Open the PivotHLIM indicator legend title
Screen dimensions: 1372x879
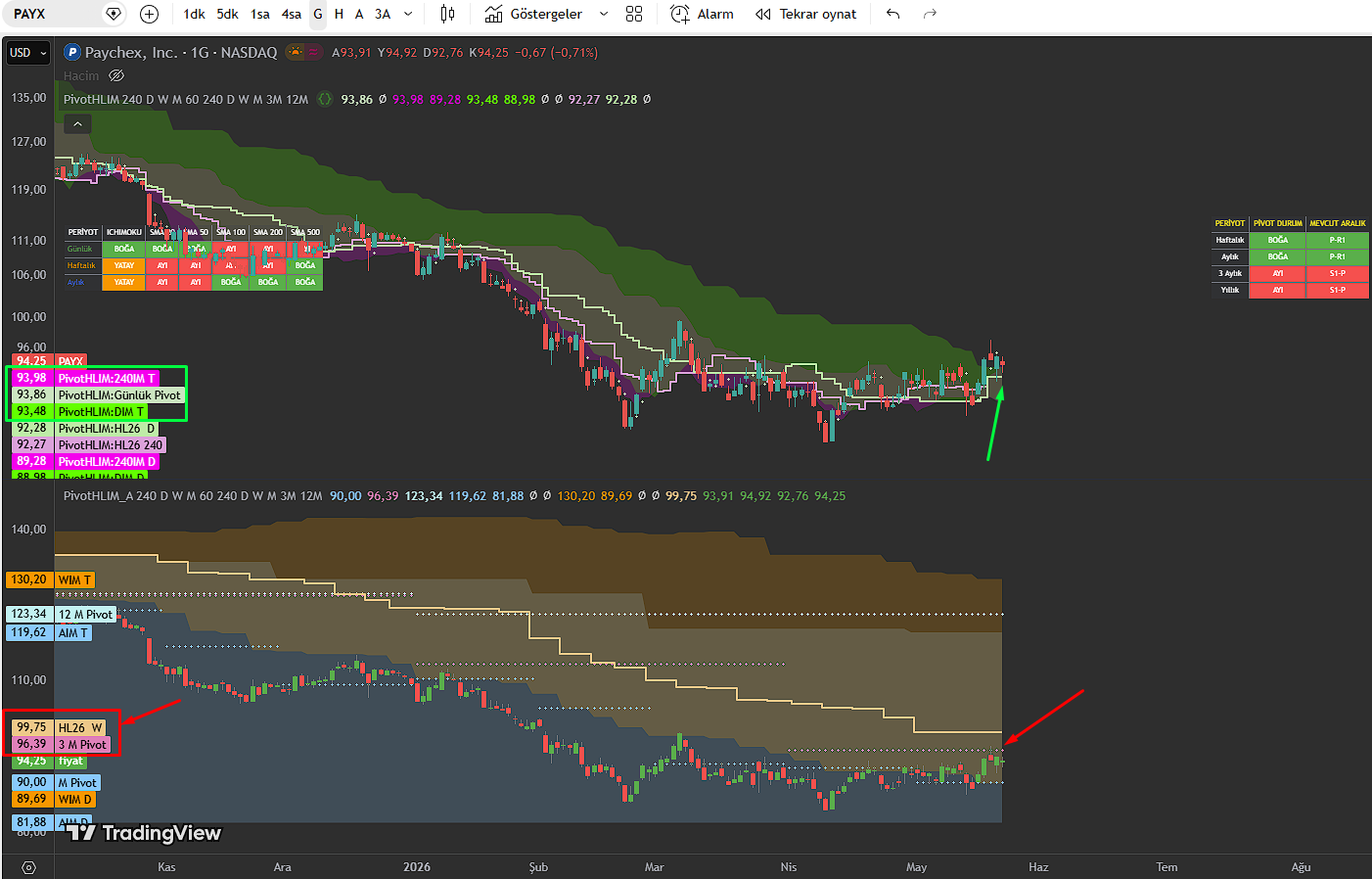pos(186,99)
